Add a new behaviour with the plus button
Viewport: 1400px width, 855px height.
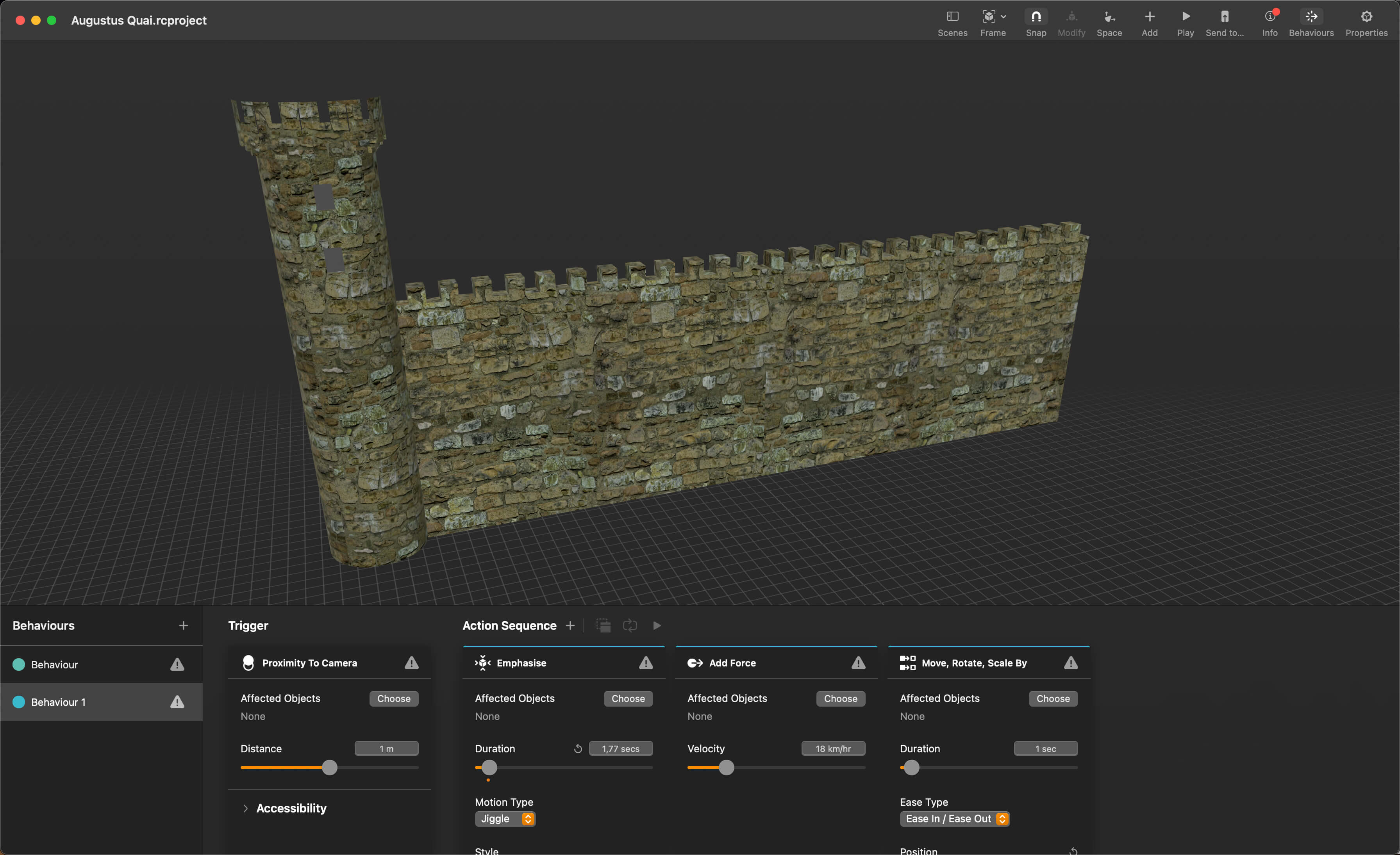(183, 625)
